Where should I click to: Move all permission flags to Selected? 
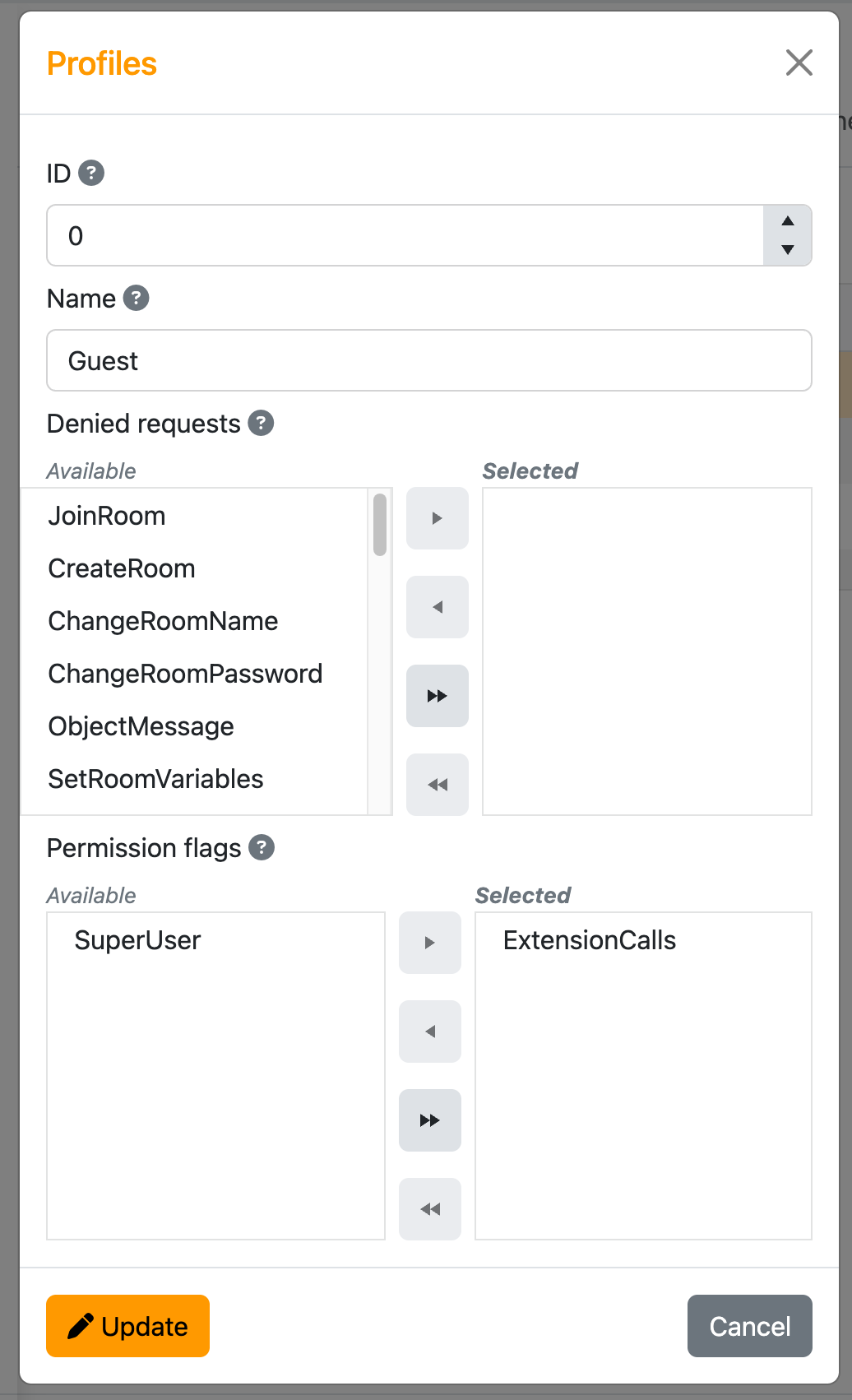(x=430, y=1120)
